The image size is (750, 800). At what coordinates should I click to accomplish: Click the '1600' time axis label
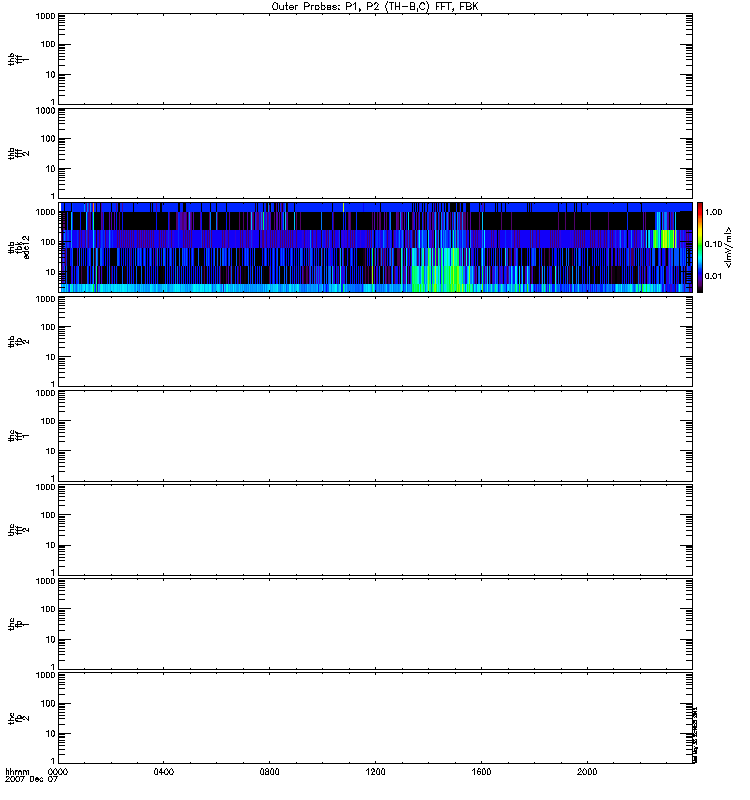point(481,772)
